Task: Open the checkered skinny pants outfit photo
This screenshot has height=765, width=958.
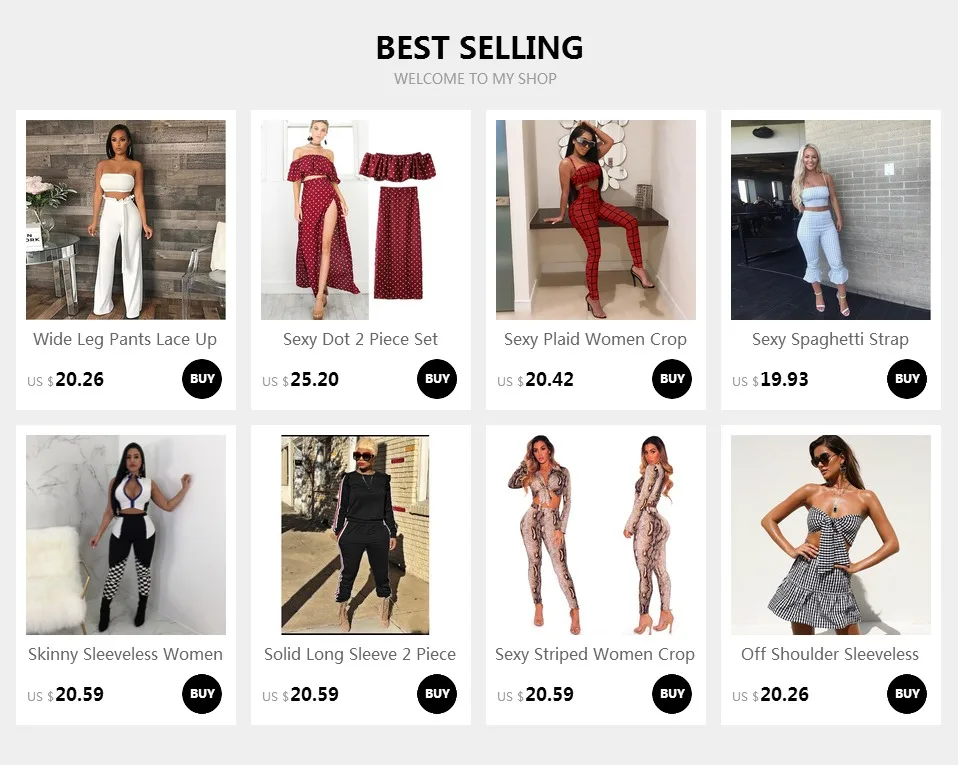Action: point(126,535)
